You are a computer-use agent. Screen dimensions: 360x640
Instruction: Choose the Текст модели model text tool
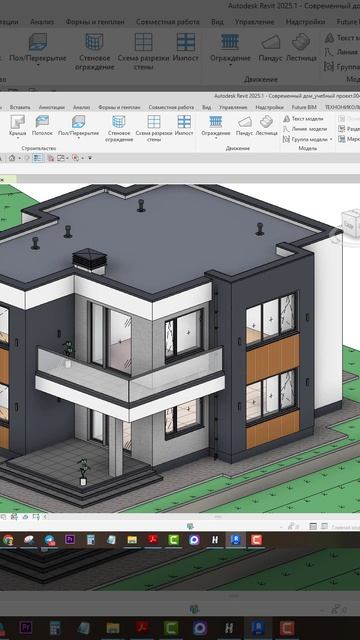click(303, 118)
